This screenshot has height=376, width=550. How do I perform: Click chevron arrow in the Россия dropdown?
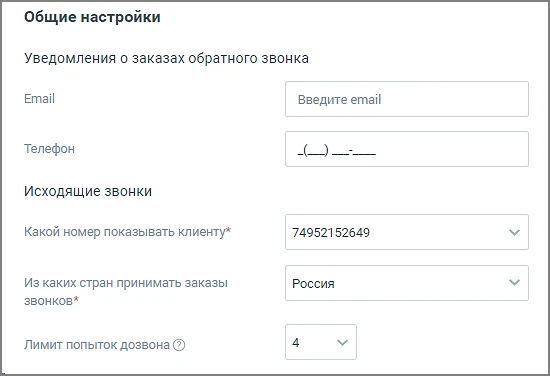coord(514,282)
